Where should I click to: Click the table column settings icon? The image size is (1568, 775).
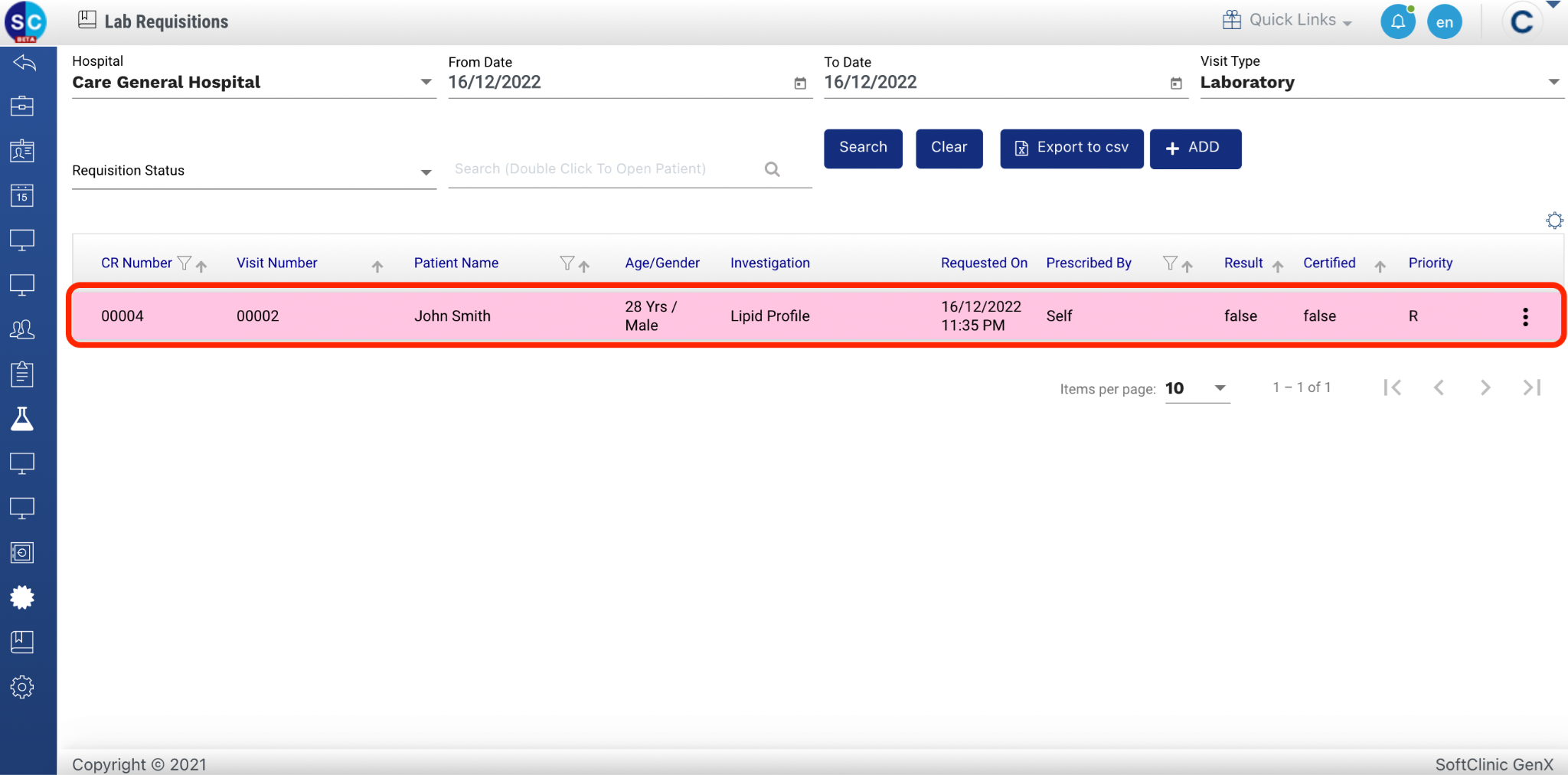point(1553,221)
